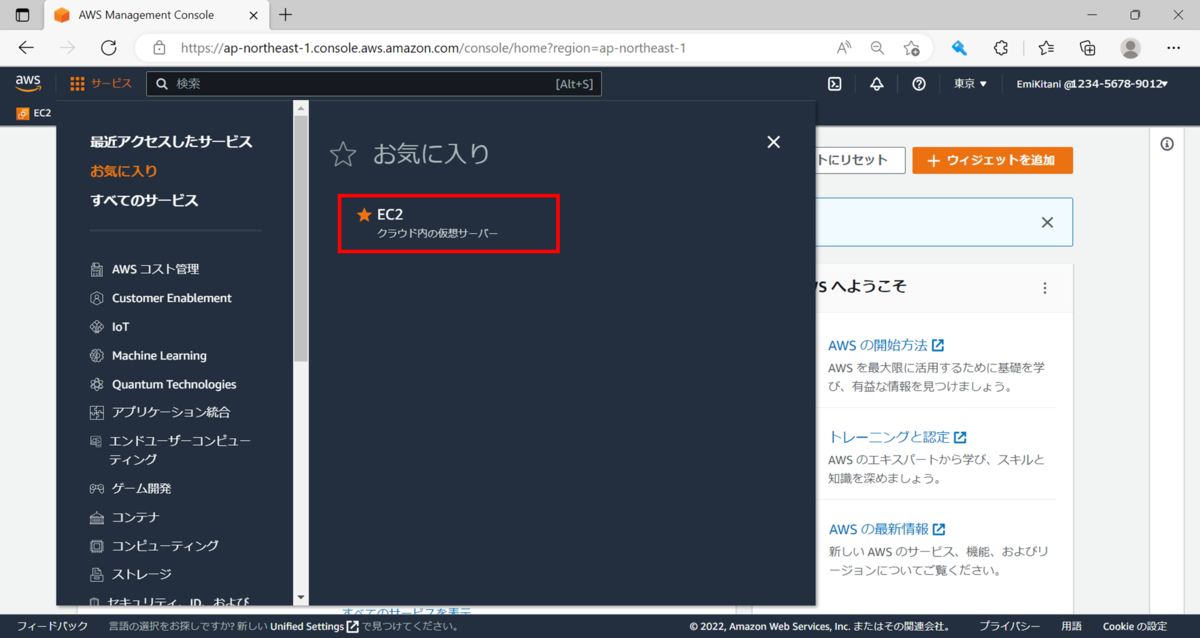Click the EC2 shortcut in favorites bar
1200x638 pixels.
[34, 113]
